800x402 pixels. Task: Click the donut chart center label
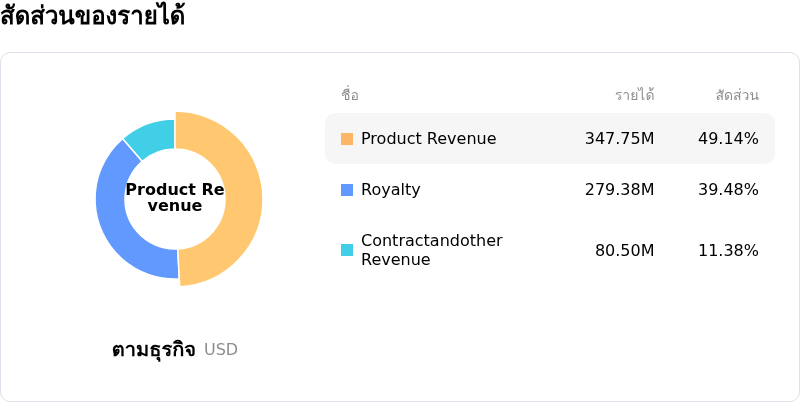(175, 198)
